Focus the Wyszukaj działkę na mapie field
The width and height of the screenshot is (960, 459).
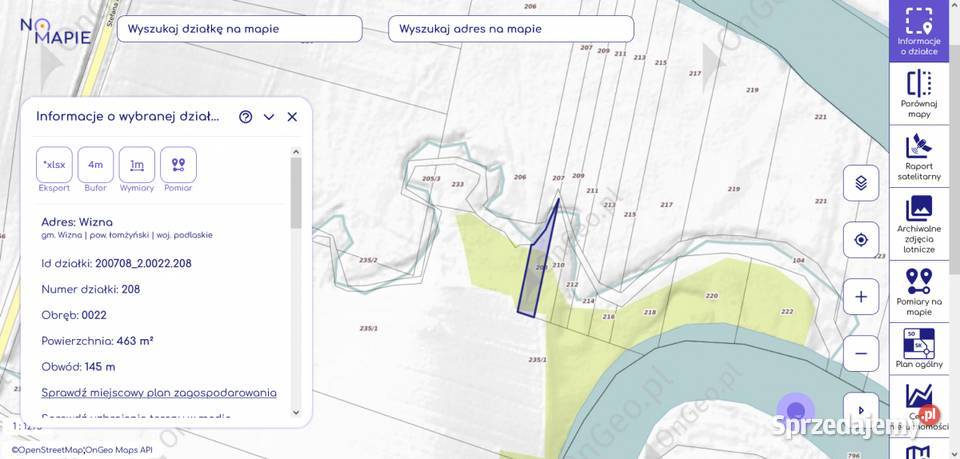240,29
